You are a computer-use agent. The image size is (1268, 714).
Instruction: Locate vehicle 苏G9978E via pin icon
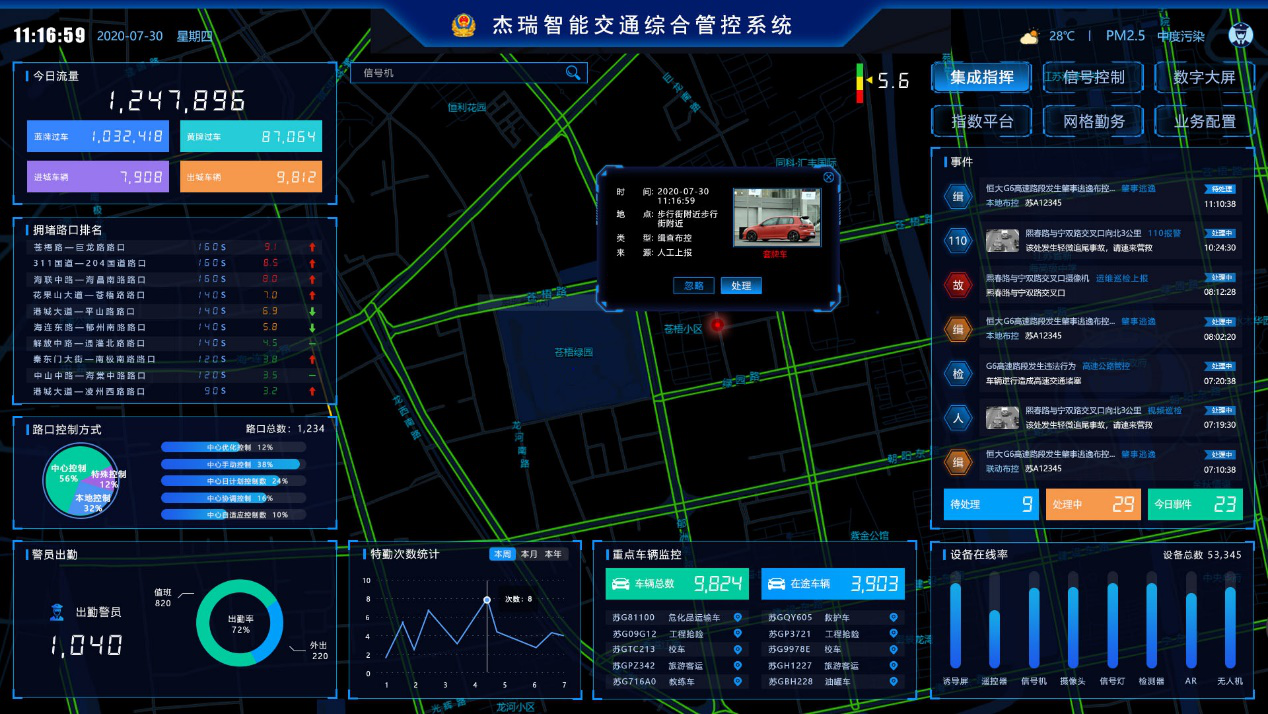[892, 649]
